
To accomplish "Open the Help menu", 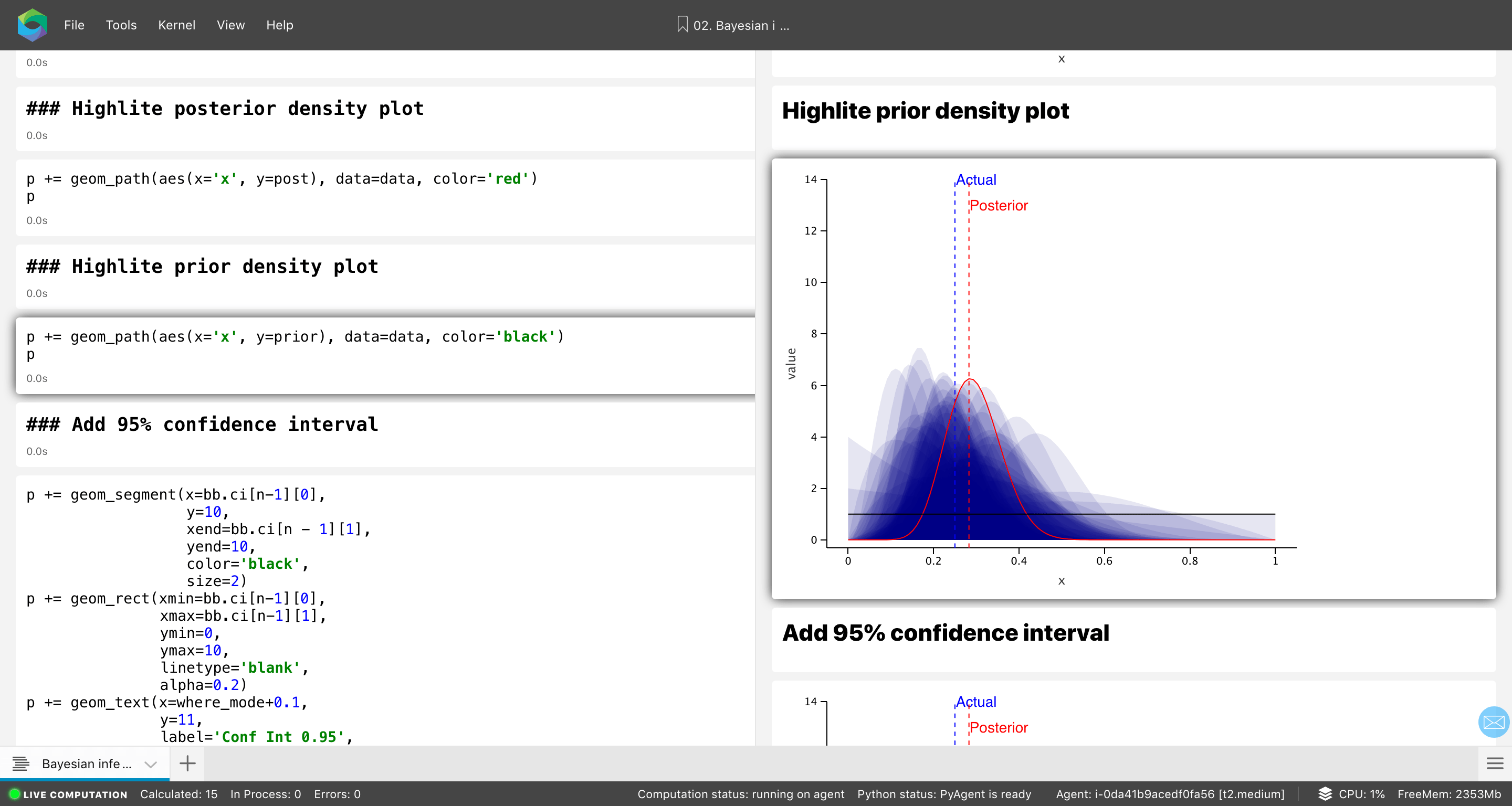I will click(279, 25).
